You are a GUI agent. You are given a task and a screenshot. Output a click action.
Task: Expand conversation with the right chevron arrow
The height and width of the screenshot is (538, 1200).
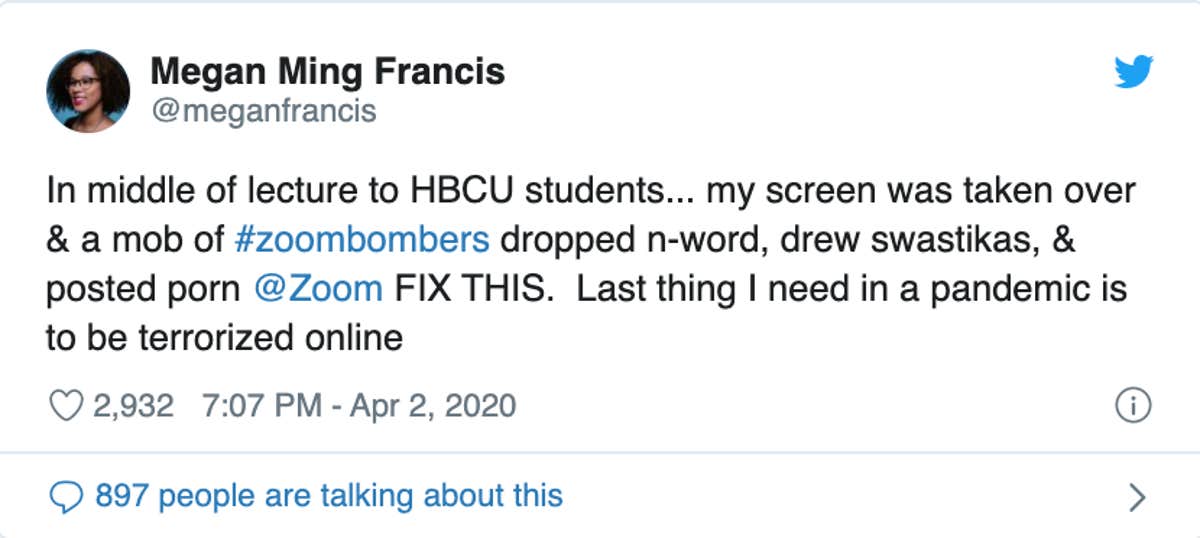[x=1136, y=496]
